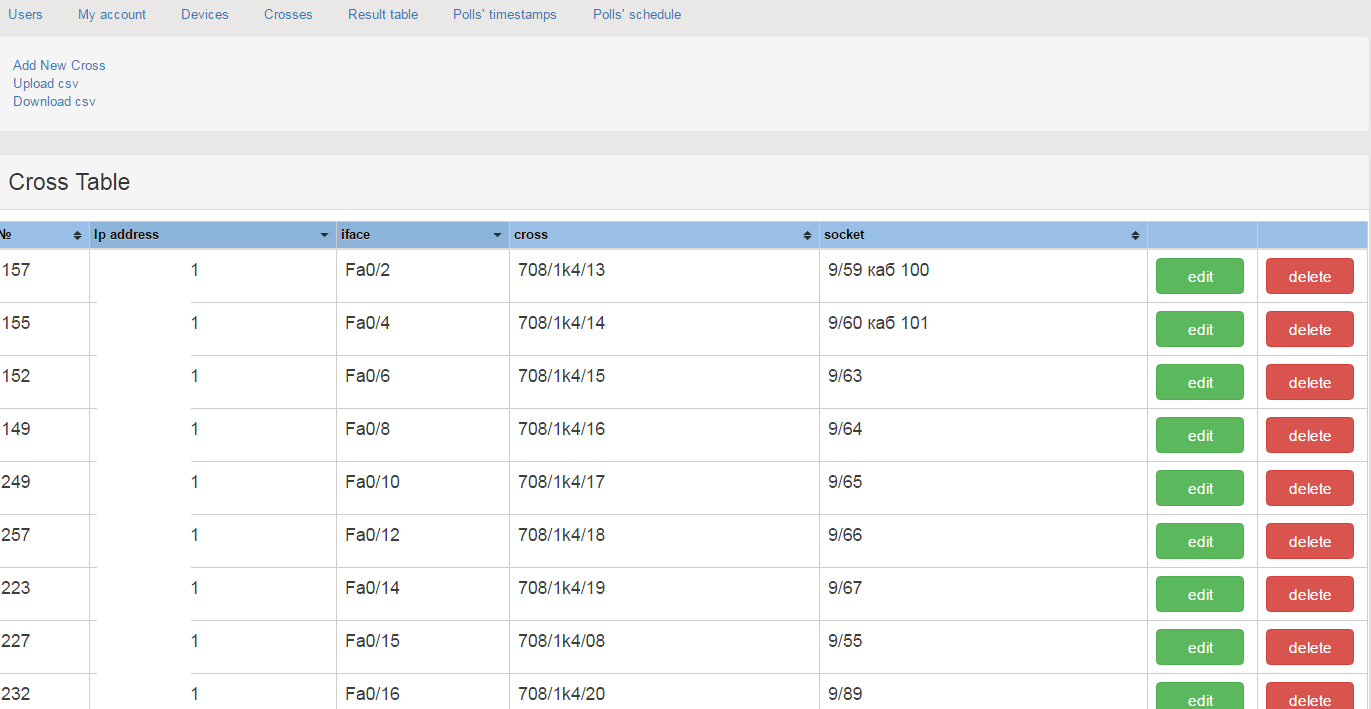
Task: Edit the row with socket 9/65
Action: pos(1200,489)
